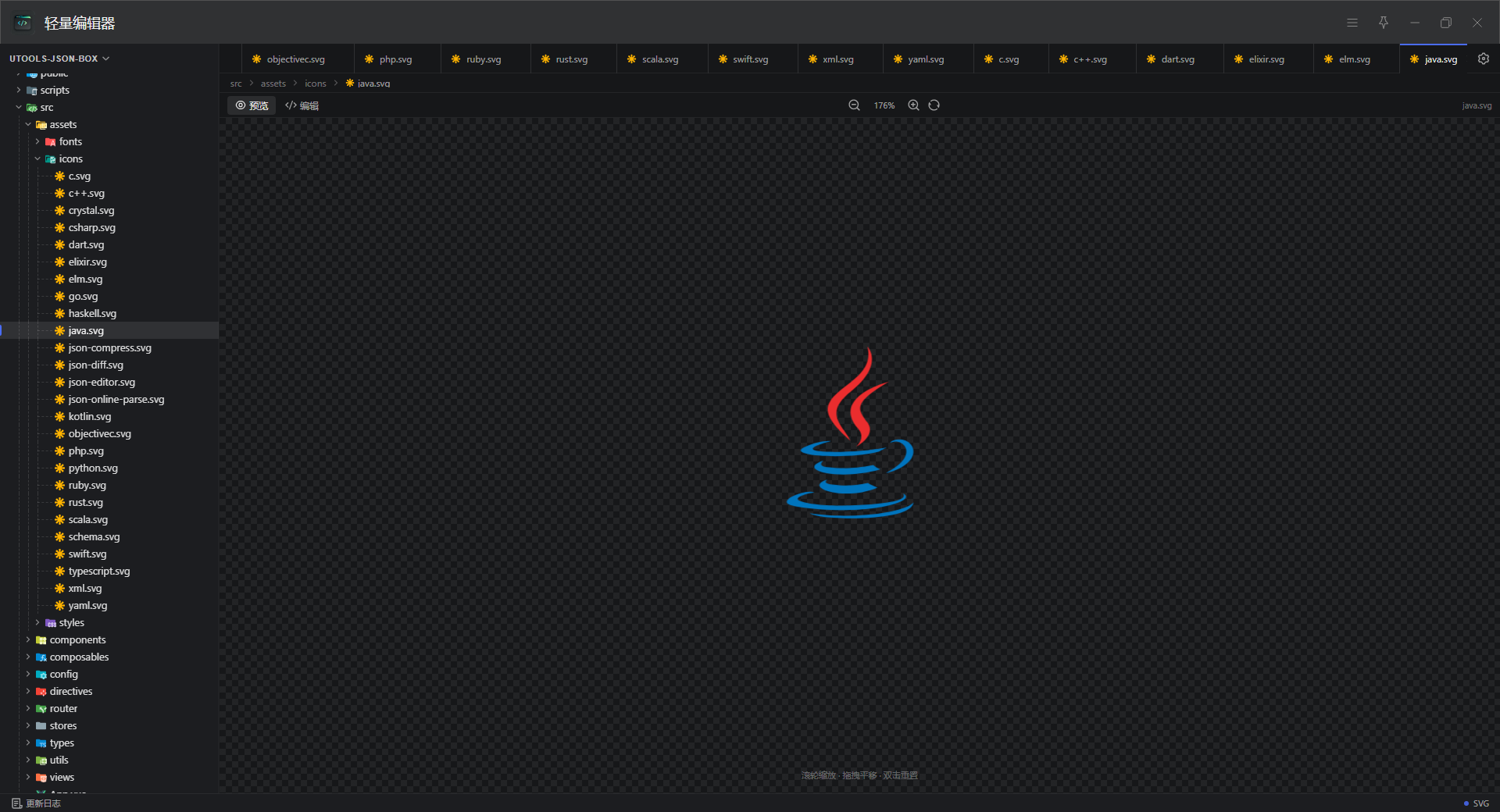
Task: Click the config folder icon
Action: tap(41, 675)
